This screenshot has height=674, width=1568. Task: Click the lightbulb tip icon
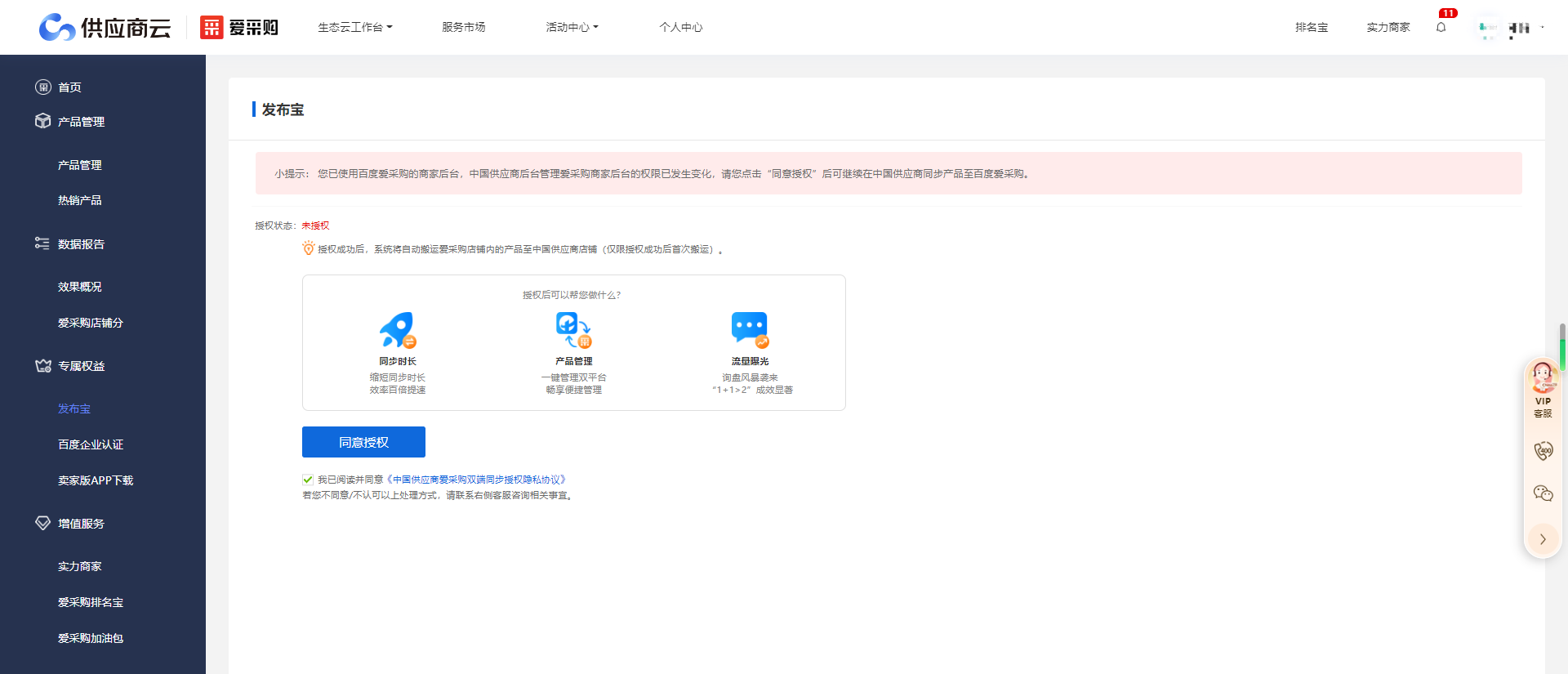tap(308, 248)
